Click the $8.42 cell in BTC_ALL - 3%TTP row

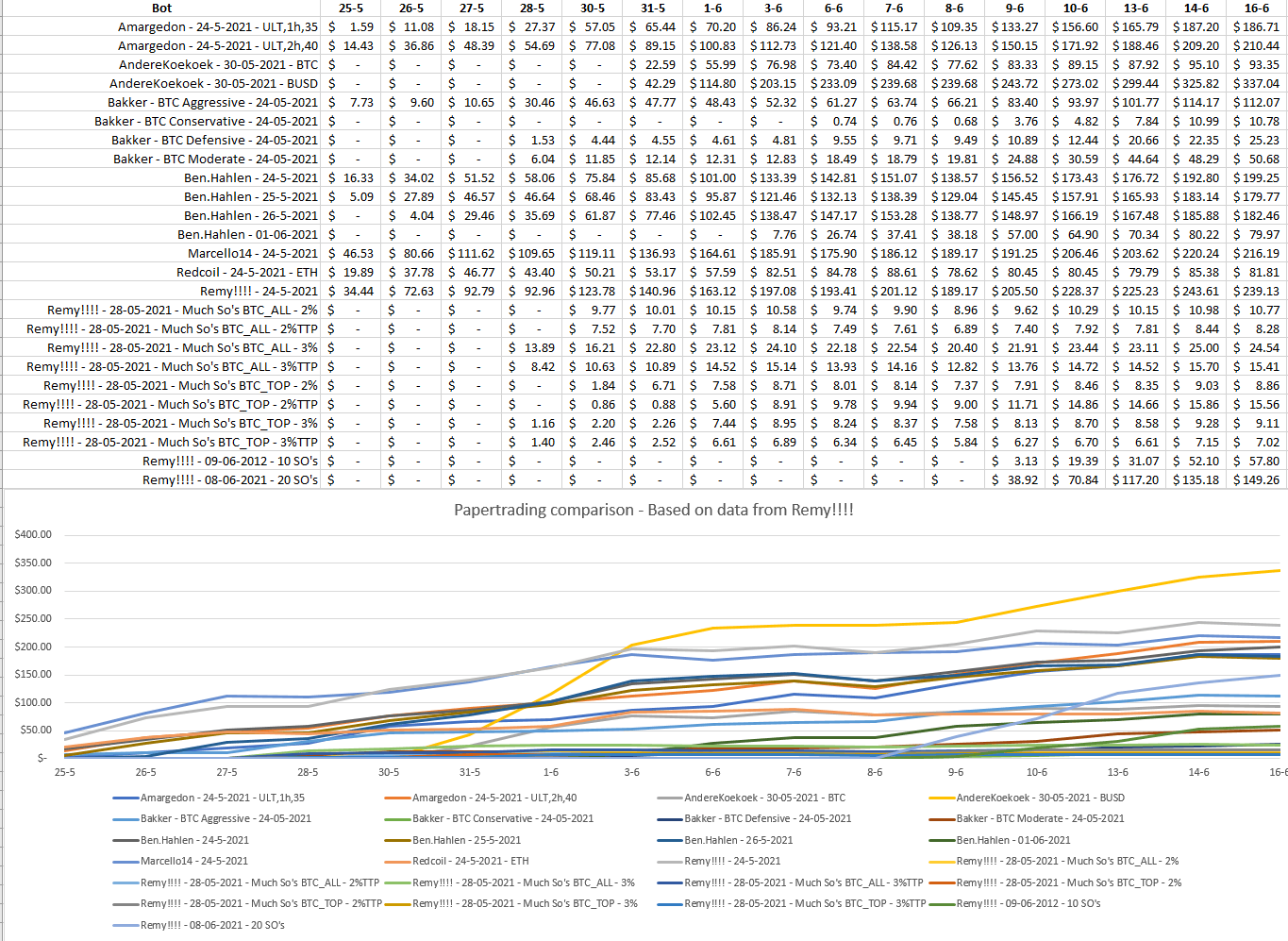[x=532, y=367]
